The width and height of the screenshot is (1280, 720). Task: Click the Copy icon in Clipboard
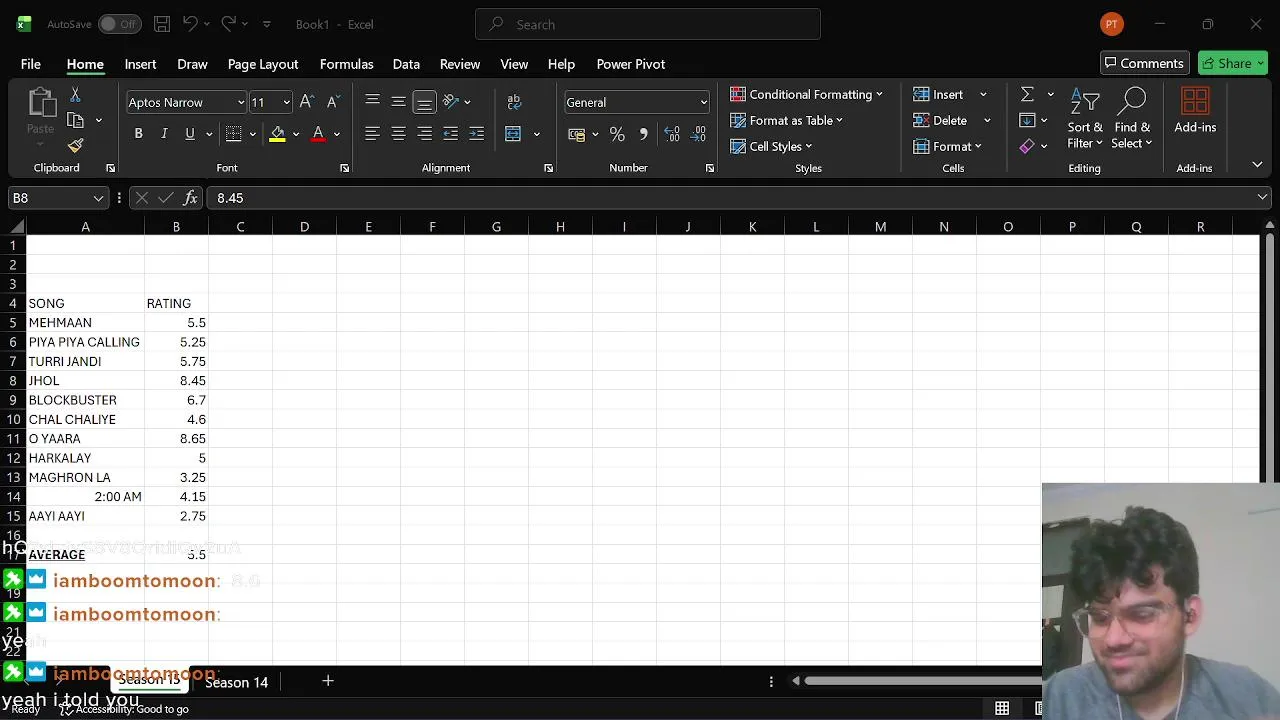point(75,120)
